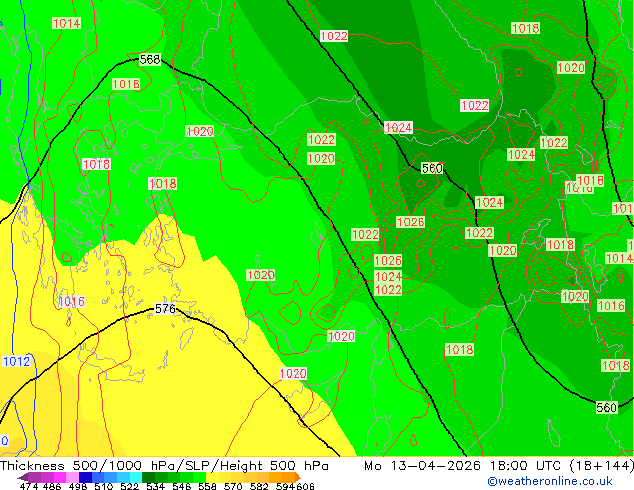Click the legend value 522
Image resolution: width=634 pixels, height=490 pixels.
tap(129, 486)
